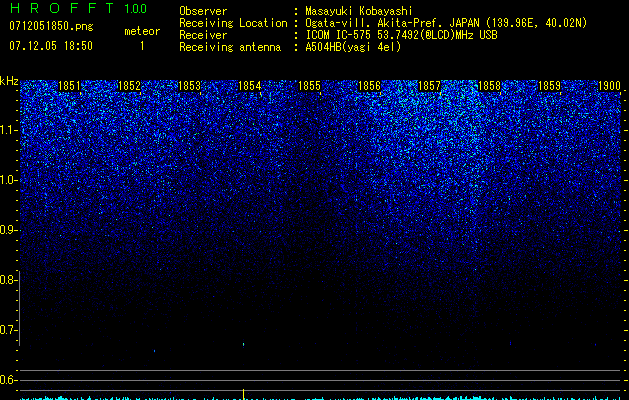Click the meteor count 1
The width and height of the screenshot is (629, 400).
pyautogui.click(x=142, y=46)
